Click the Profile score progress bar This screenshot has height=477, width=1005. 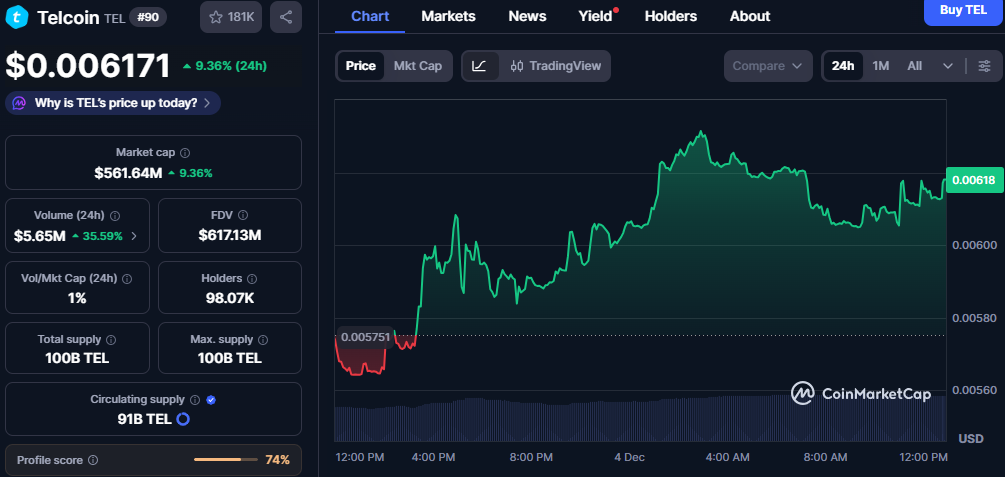click(x=225, y=460)
